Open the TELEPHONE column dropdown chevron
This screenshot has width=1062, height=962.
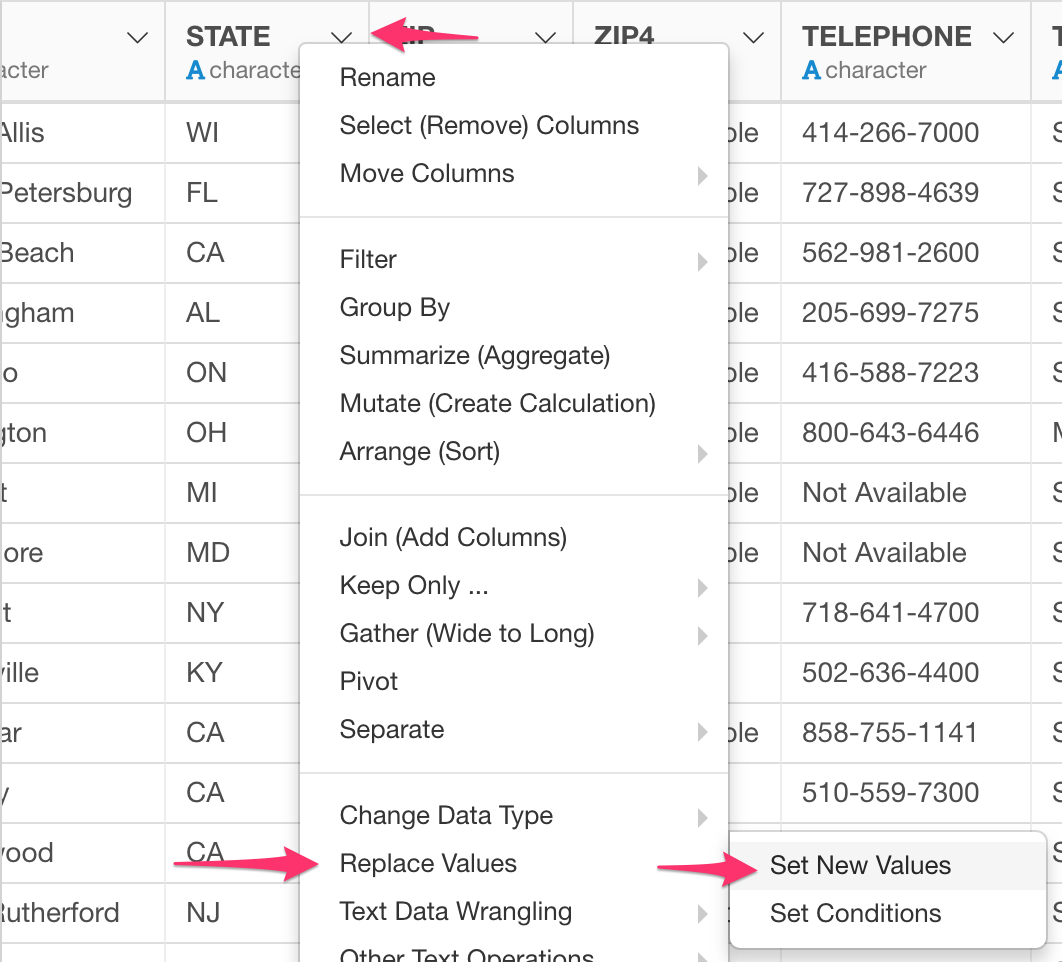point(1003,37)
